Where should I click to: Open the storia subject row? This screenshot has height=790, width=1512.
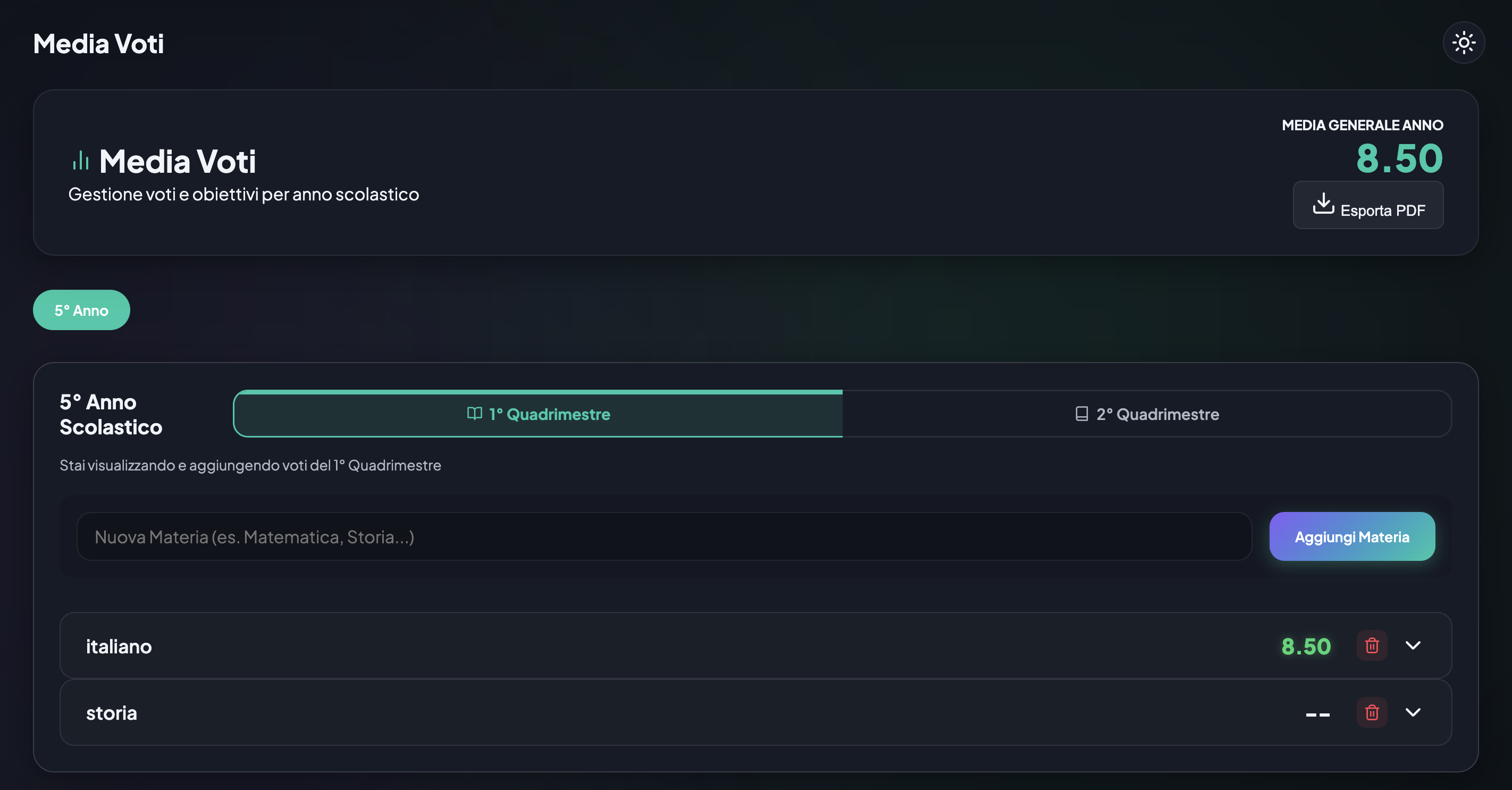tap(755, 712)
